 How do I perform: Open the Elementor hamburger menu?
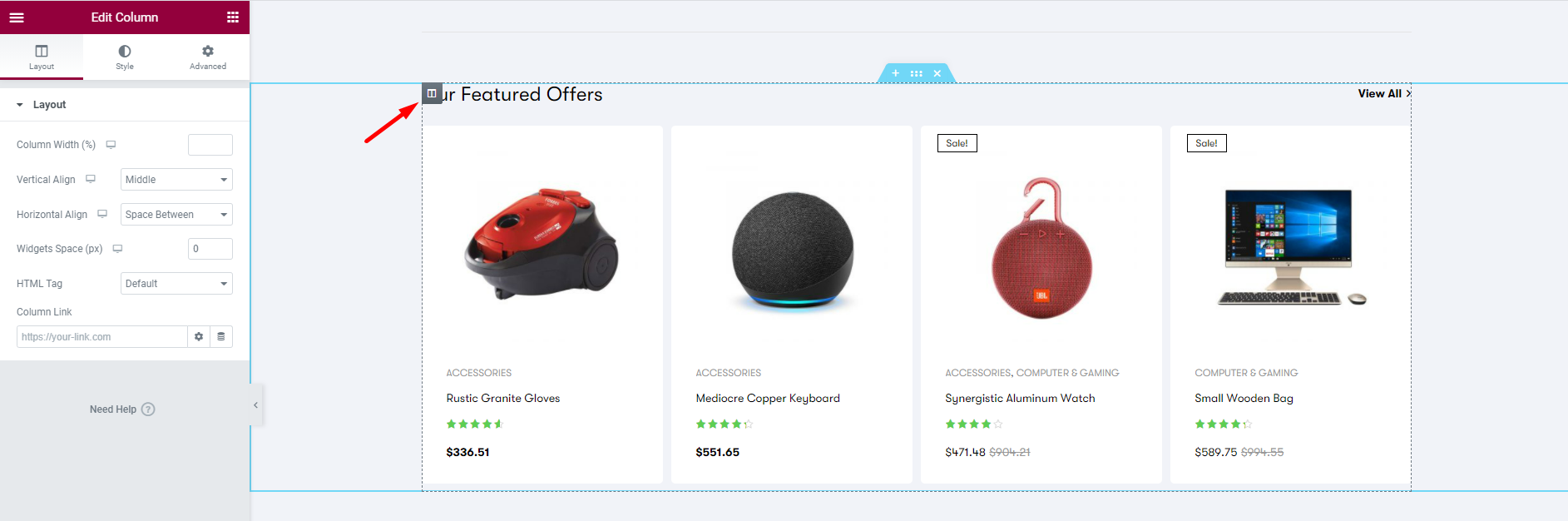pos(17,17)
